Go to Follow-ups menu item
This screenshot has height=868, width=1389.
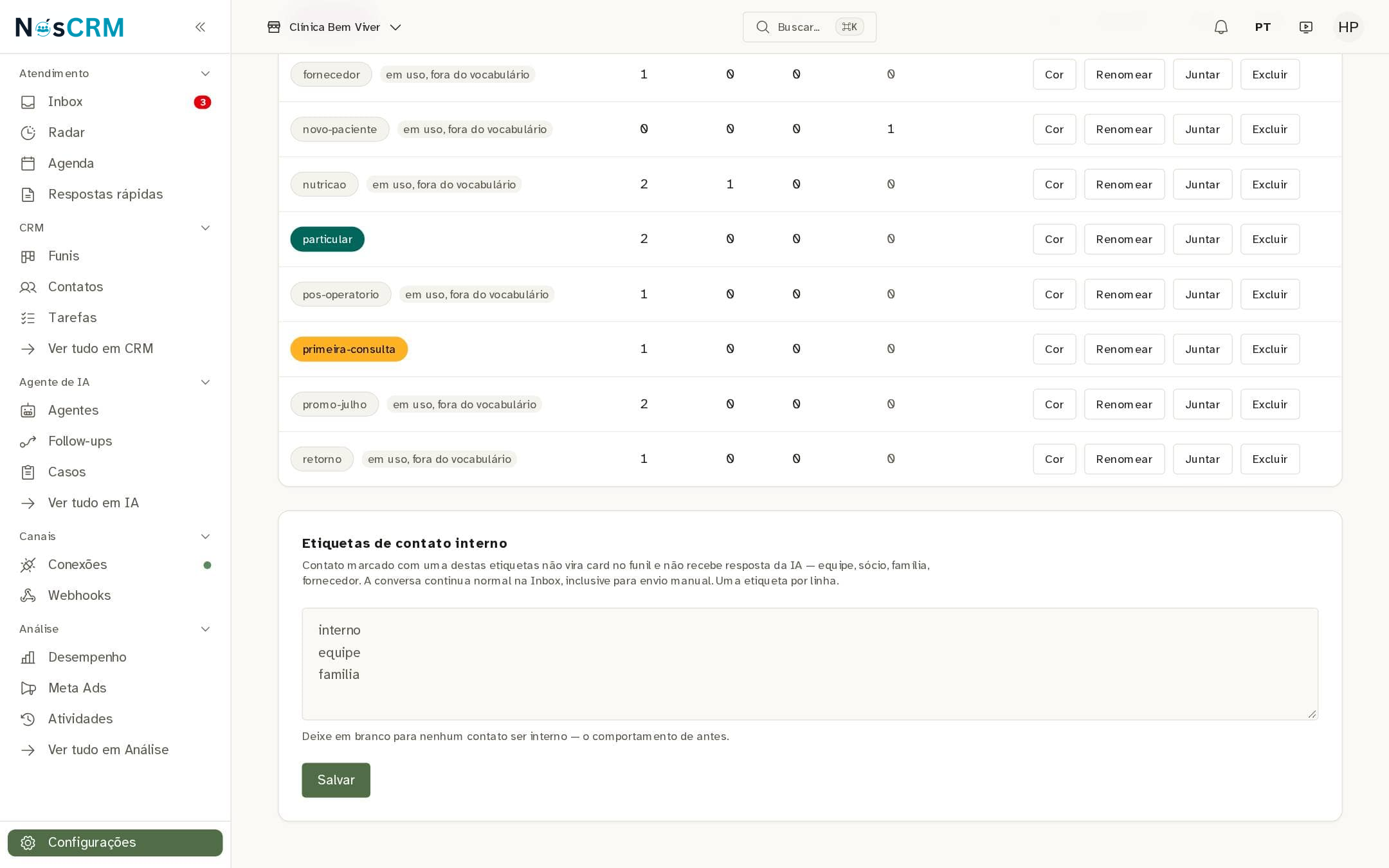point(80,441)
